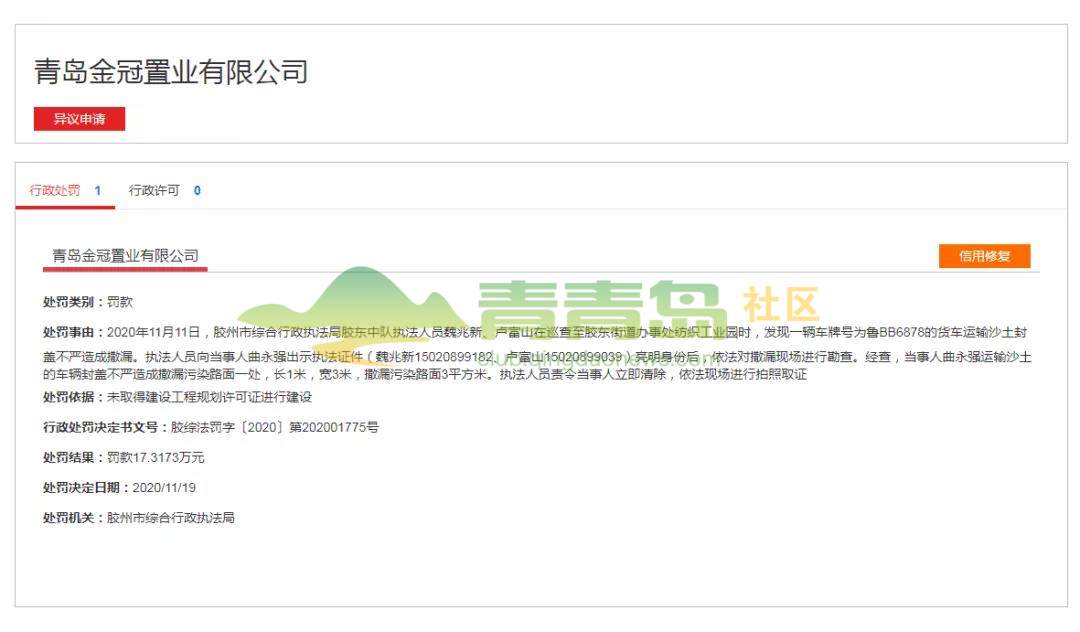Viewport: 1080px width, 632px height.
Task: Click the penalty result 罚款17.3173万元
Action: click(x=156, y=457)
